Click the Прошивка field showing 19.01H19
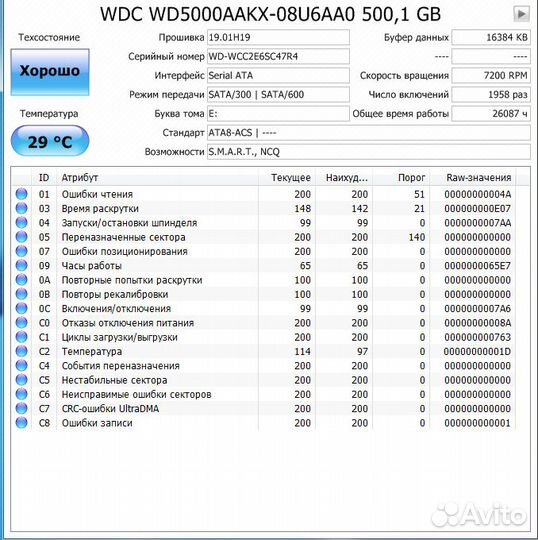538x540 pixels. (278, 37)
